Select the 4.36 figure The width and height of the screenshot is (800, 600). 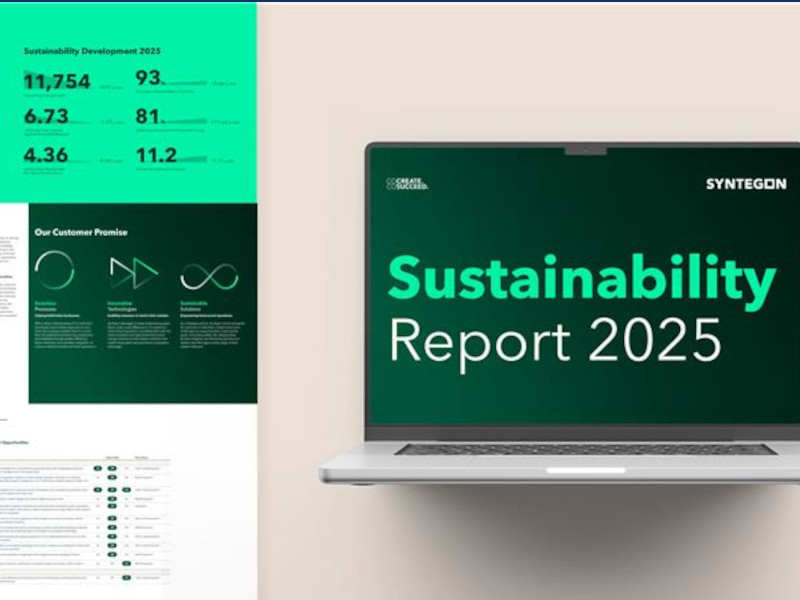46,155
